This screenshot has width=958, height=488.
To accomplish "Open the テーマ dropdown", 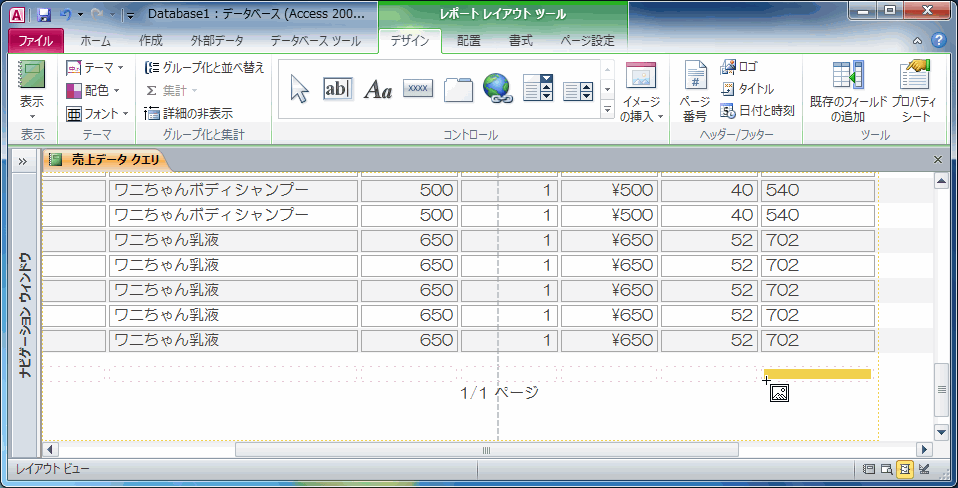I will 95,67.
